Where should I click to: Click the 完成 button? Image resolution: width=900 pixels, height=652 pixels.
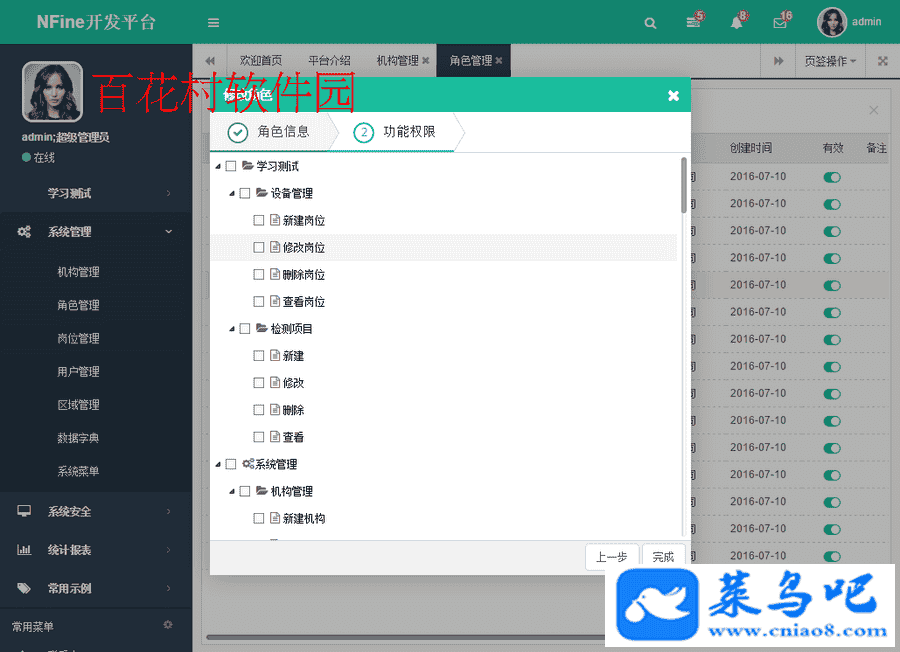click(663, 557)
